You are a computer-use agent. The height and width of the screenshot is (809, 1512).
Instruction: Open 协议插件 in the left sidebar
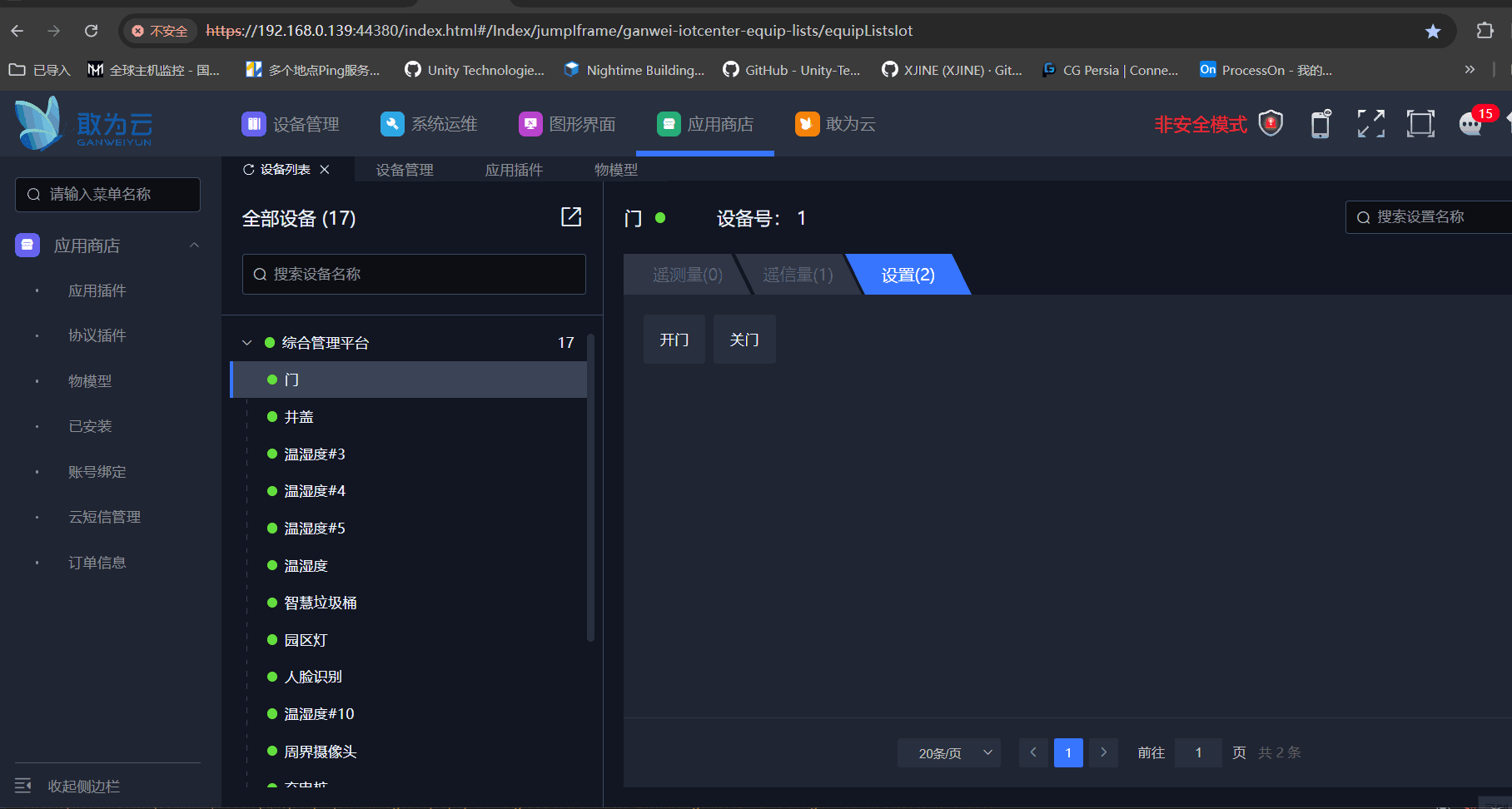click(x=97, y=335)
